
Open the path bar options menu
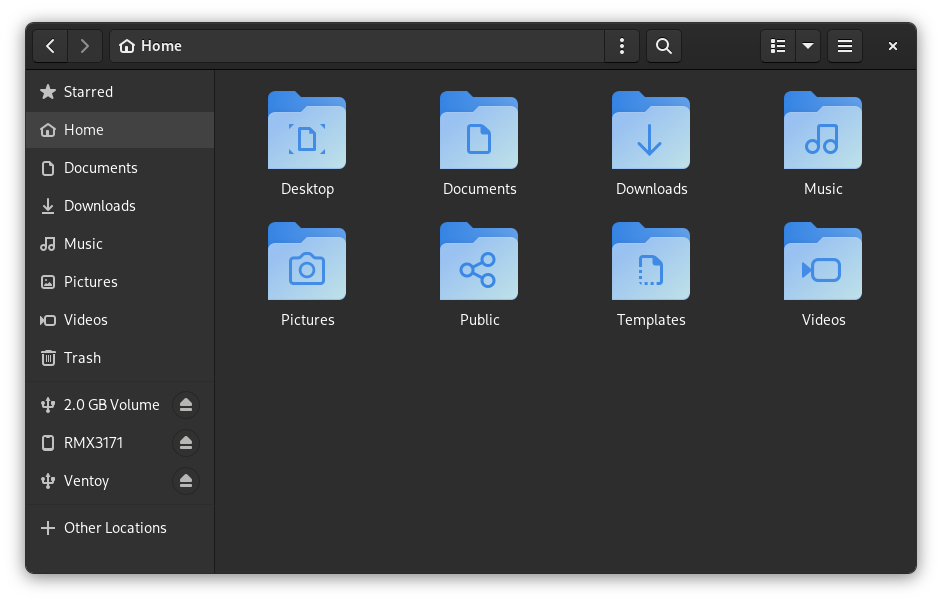tap(621, 46)
